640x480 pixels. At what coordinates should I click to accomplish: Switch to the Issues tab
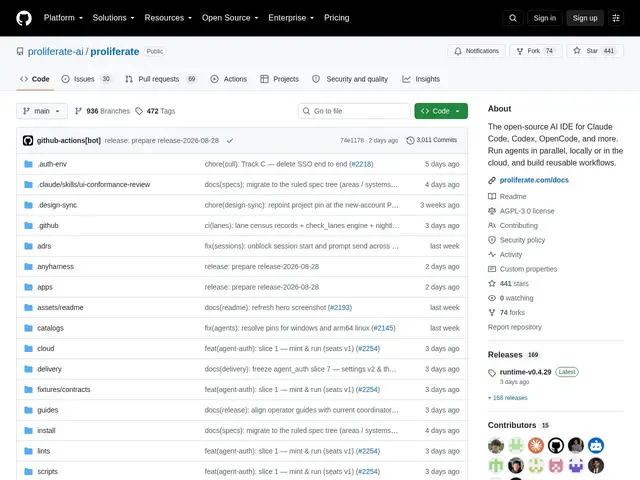point(86,79)
